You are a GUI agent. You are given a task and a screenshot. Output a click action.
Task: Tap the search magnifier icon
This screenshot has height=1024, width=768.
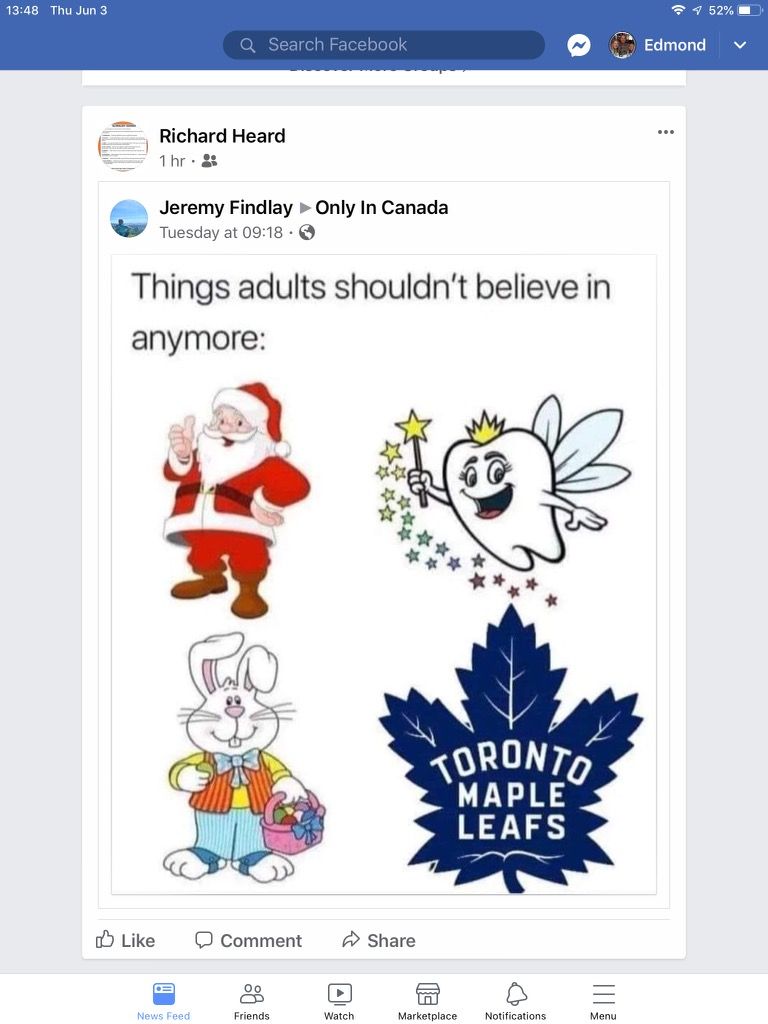(x=248, y=45)
